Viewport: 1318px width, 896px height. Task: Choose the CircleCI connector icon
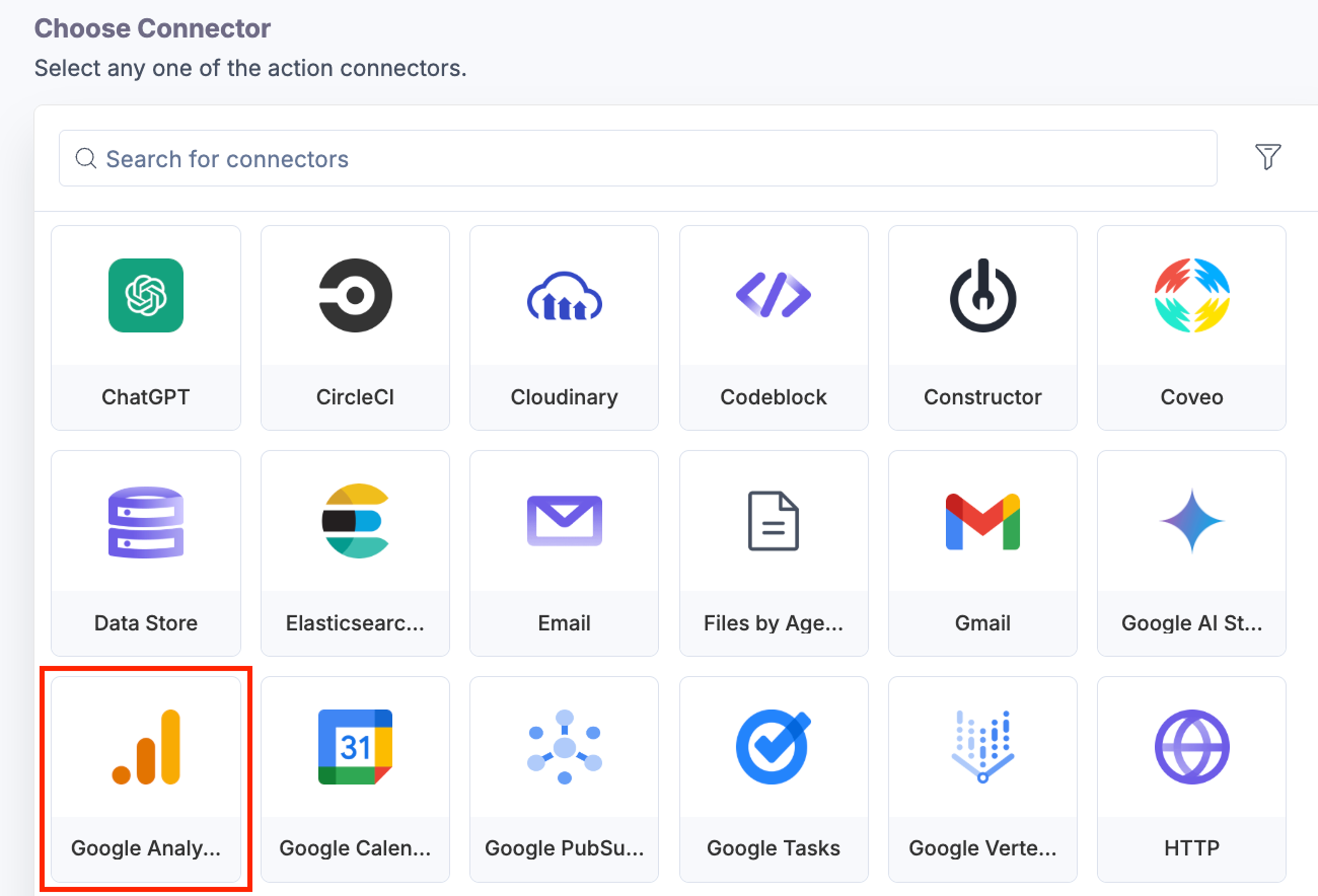click(355, 295)
